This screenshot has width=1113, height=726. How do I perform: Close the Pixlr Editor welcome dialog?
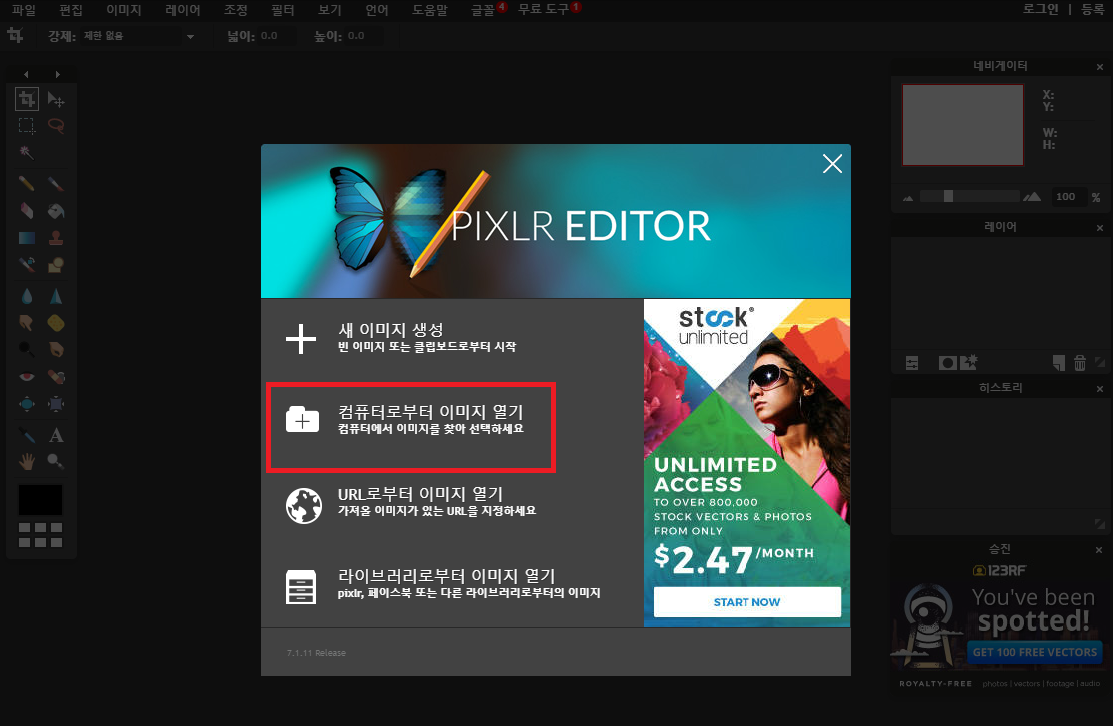click(832, 164)
